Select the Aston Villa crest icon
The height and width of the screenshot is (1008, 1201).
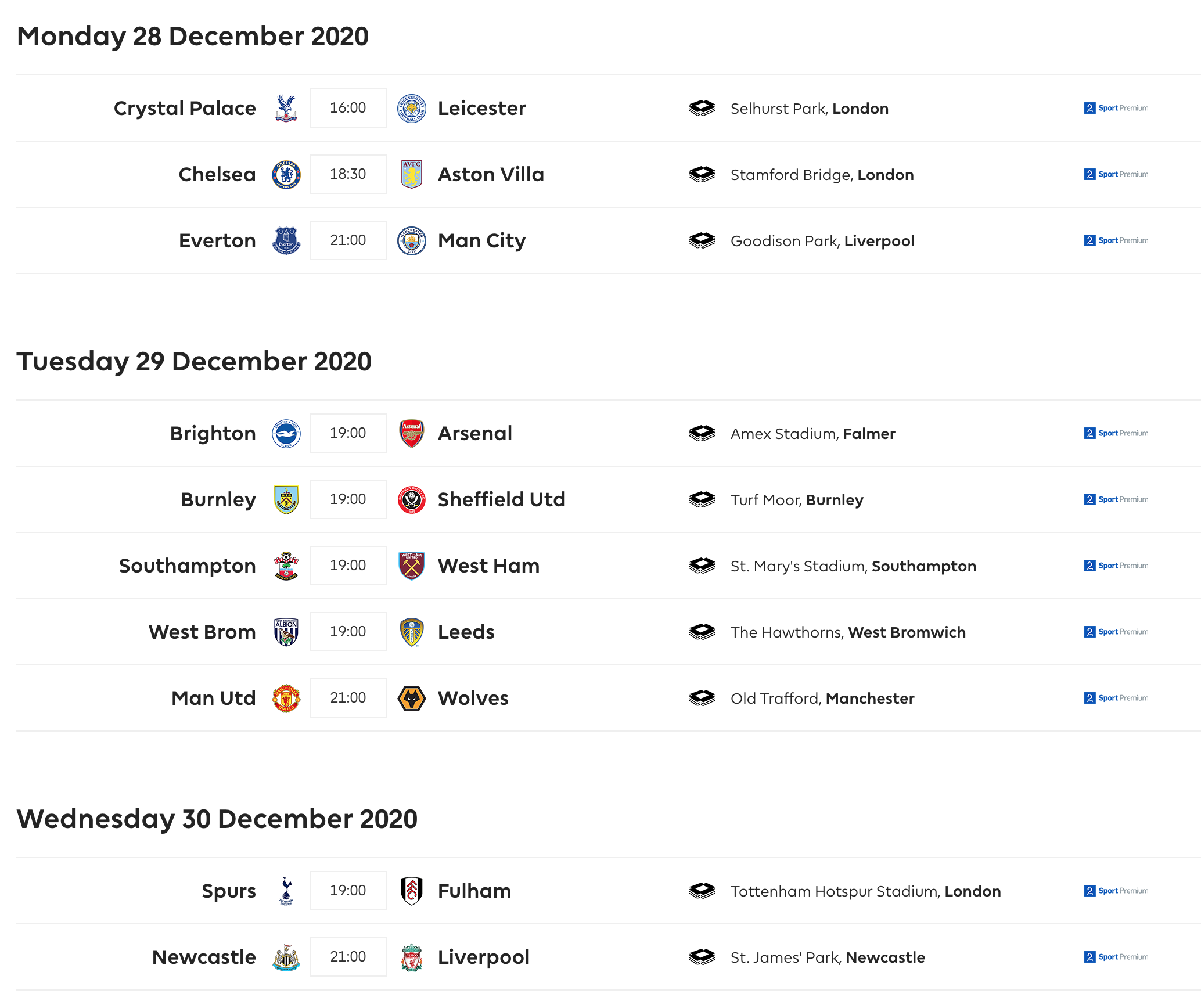point(412,175)
